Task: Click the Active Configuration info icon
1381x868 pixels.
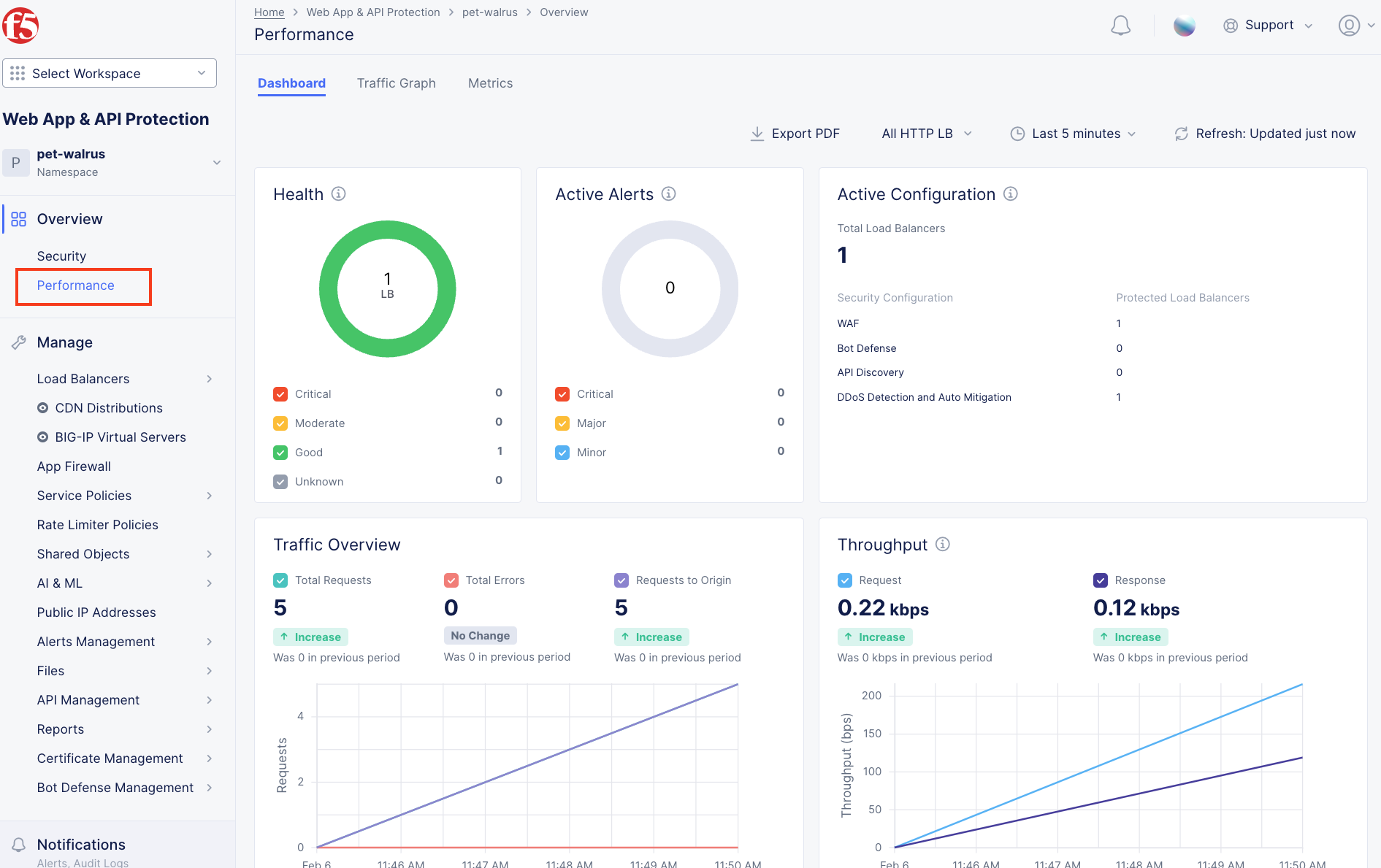Action: coord(1010,193)
